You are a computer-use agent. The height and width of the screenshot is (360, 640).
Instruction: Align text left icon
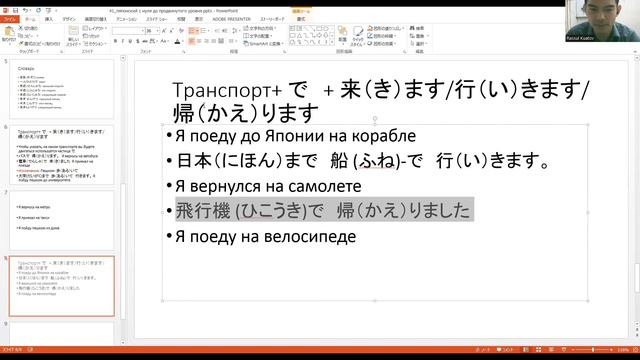[191, 41]
